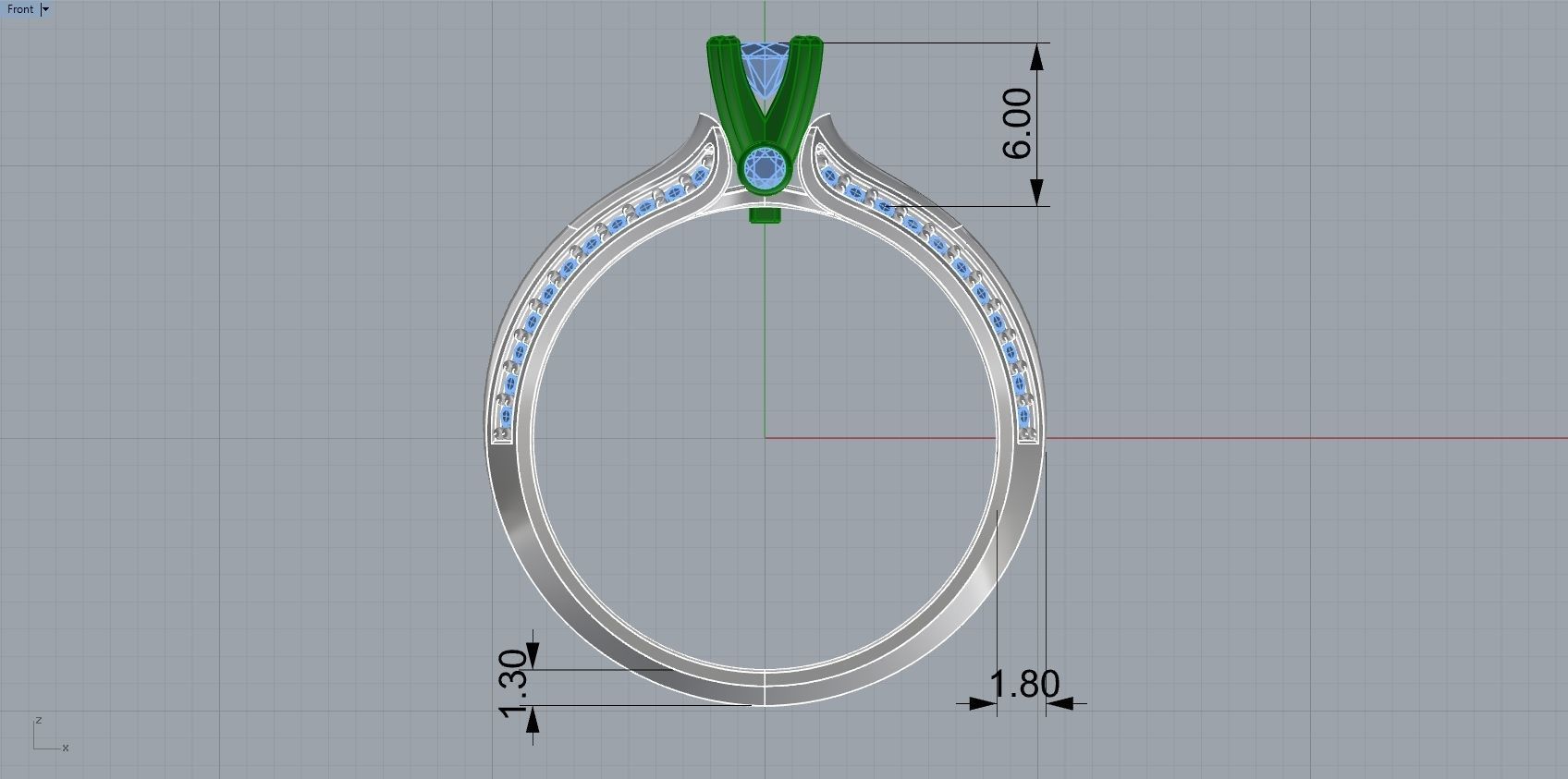Viewport: 1568px width, 779px height.
Task: Click the world axes icon in corner
Action: click(x=50, y=734)
